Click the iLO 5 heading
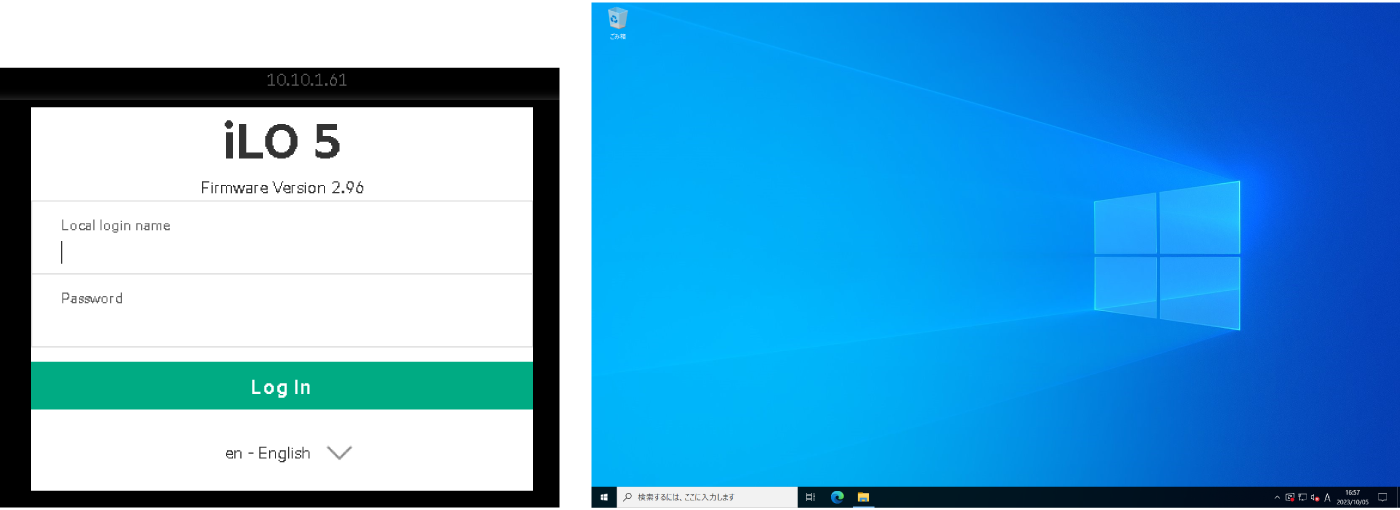 pyautogui.click(x=282, y=142)
